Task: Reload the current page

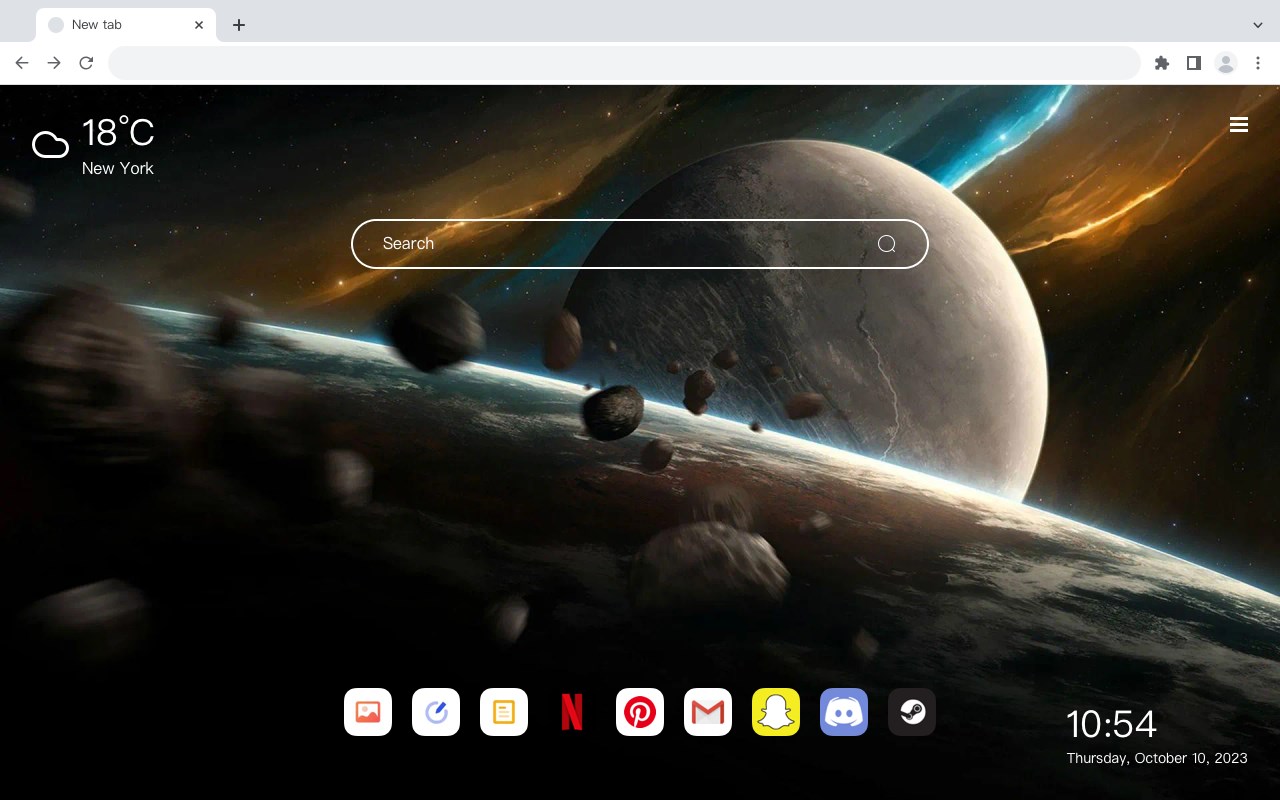Action: pyautogui.click(x=86, y=63)
